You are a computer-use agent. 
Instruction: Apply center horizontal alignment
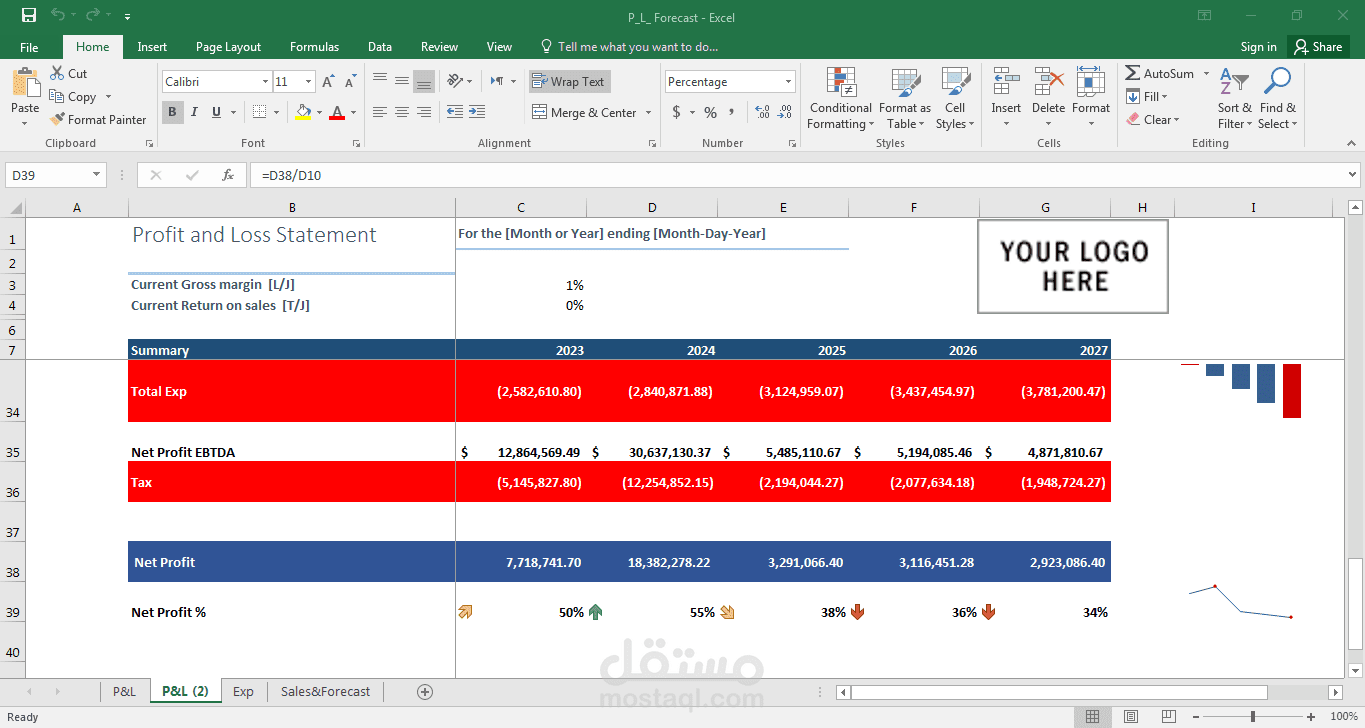pos(402,112)
